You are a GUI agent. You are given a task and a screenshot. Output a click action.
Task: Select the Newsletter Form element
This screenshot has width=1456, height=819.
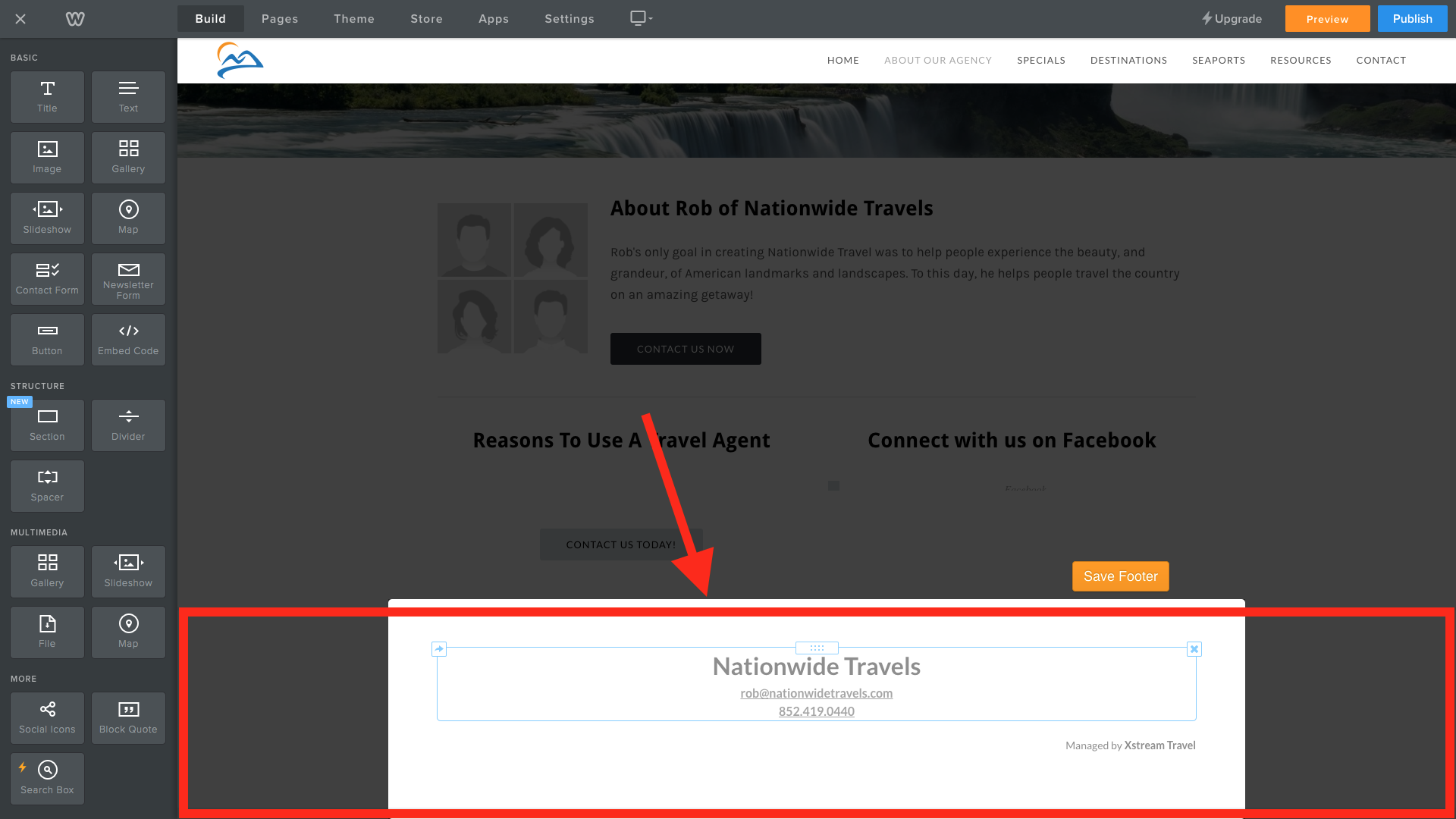128,279
